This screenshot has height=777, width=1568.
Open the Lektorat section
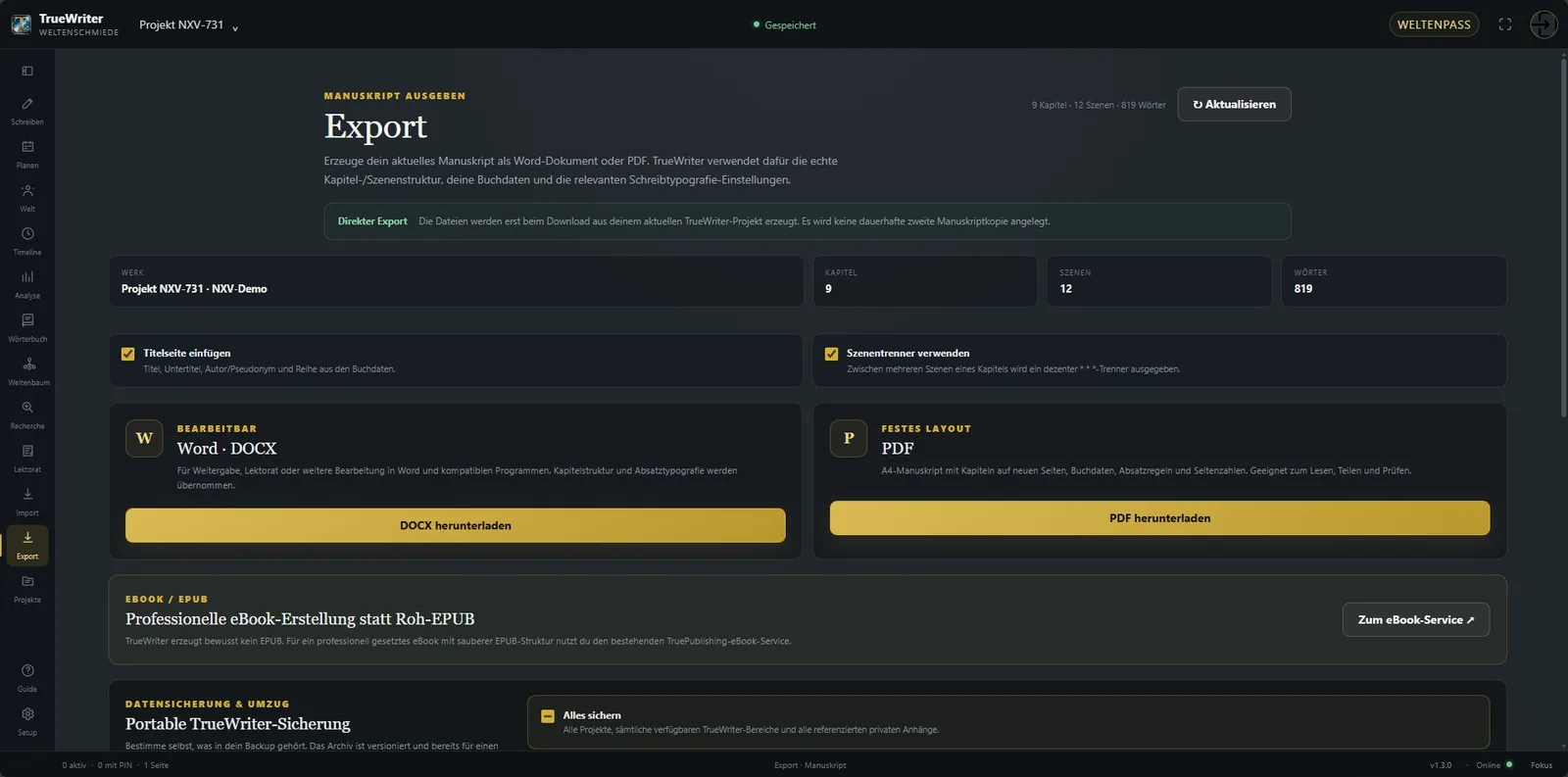click(x=27, y=459)
